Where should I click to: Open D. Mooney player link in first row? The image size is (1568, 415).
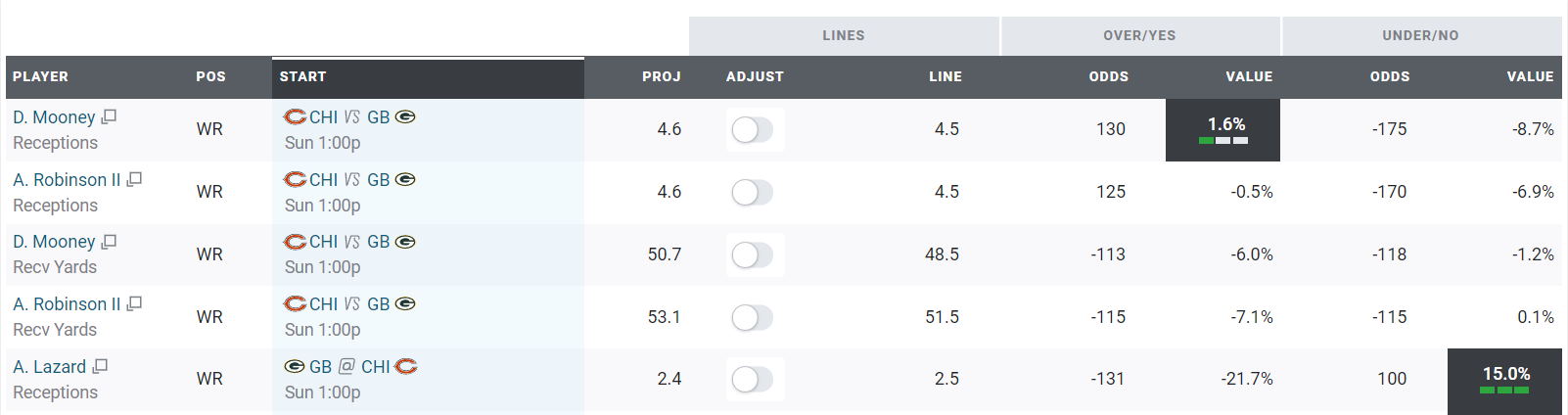54,116
